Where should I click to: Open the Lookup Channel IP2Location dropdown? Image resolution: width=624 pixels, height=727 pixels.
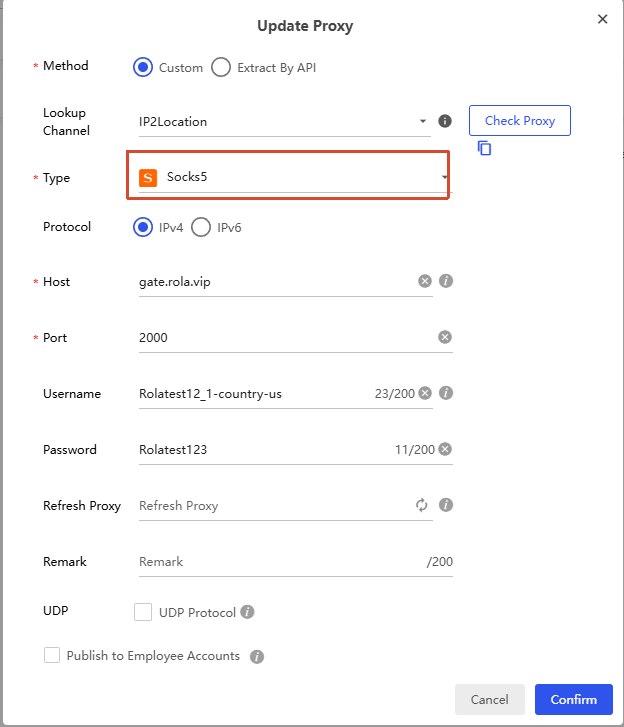(285, 121)
